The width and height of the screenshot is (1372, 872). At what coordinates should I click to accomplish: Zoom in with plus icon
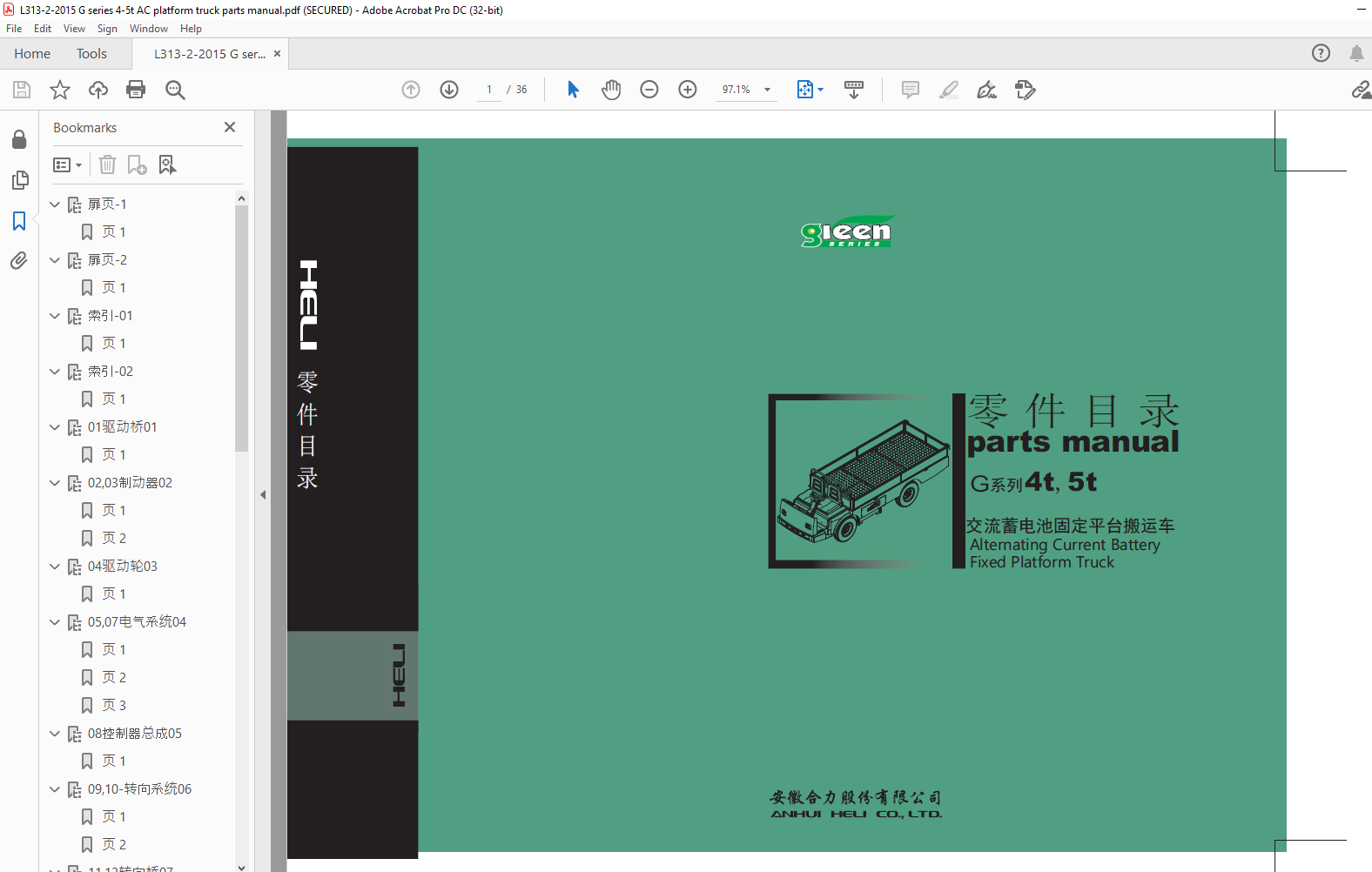click(x=688, y=90)
